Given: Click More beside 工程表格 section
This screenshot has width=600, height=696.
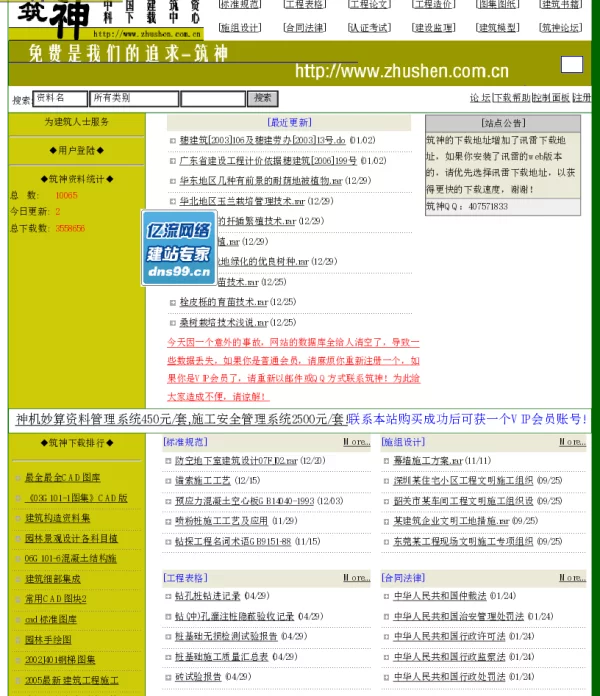Looking at the screenshot, I should [x=357, y=578].
